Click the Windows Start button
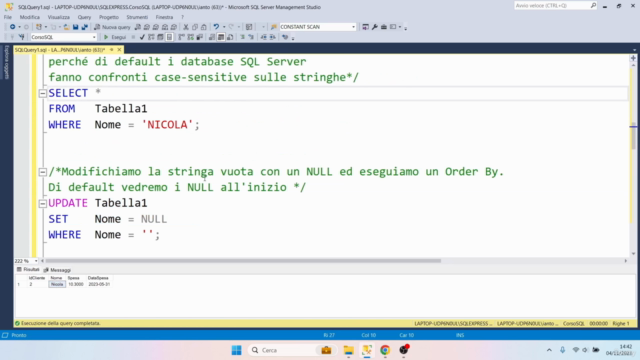 click(236, 350)
